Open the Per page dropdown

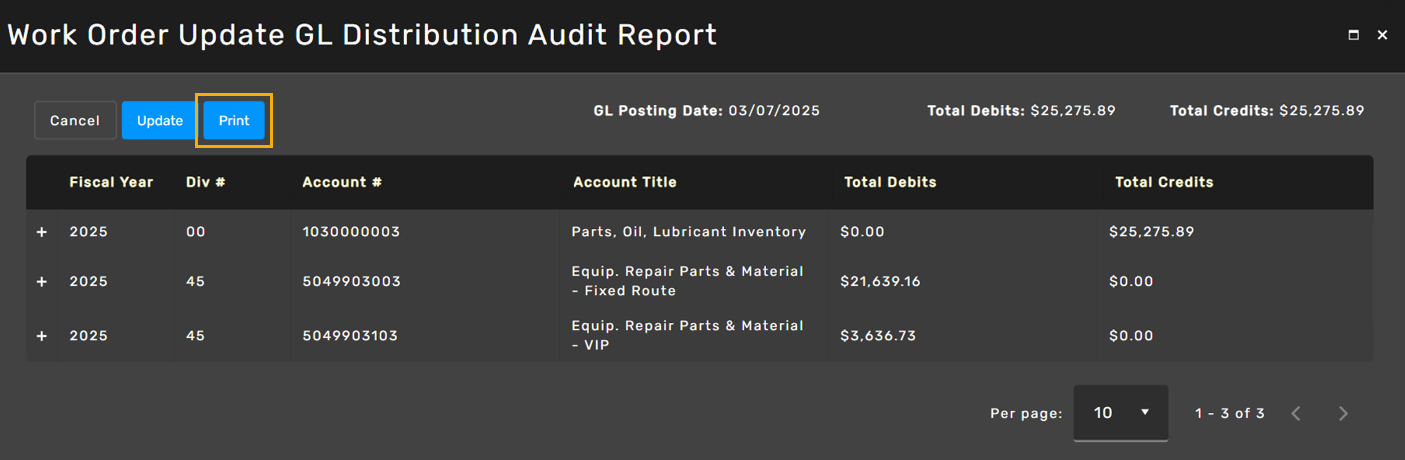(1120, 412)
